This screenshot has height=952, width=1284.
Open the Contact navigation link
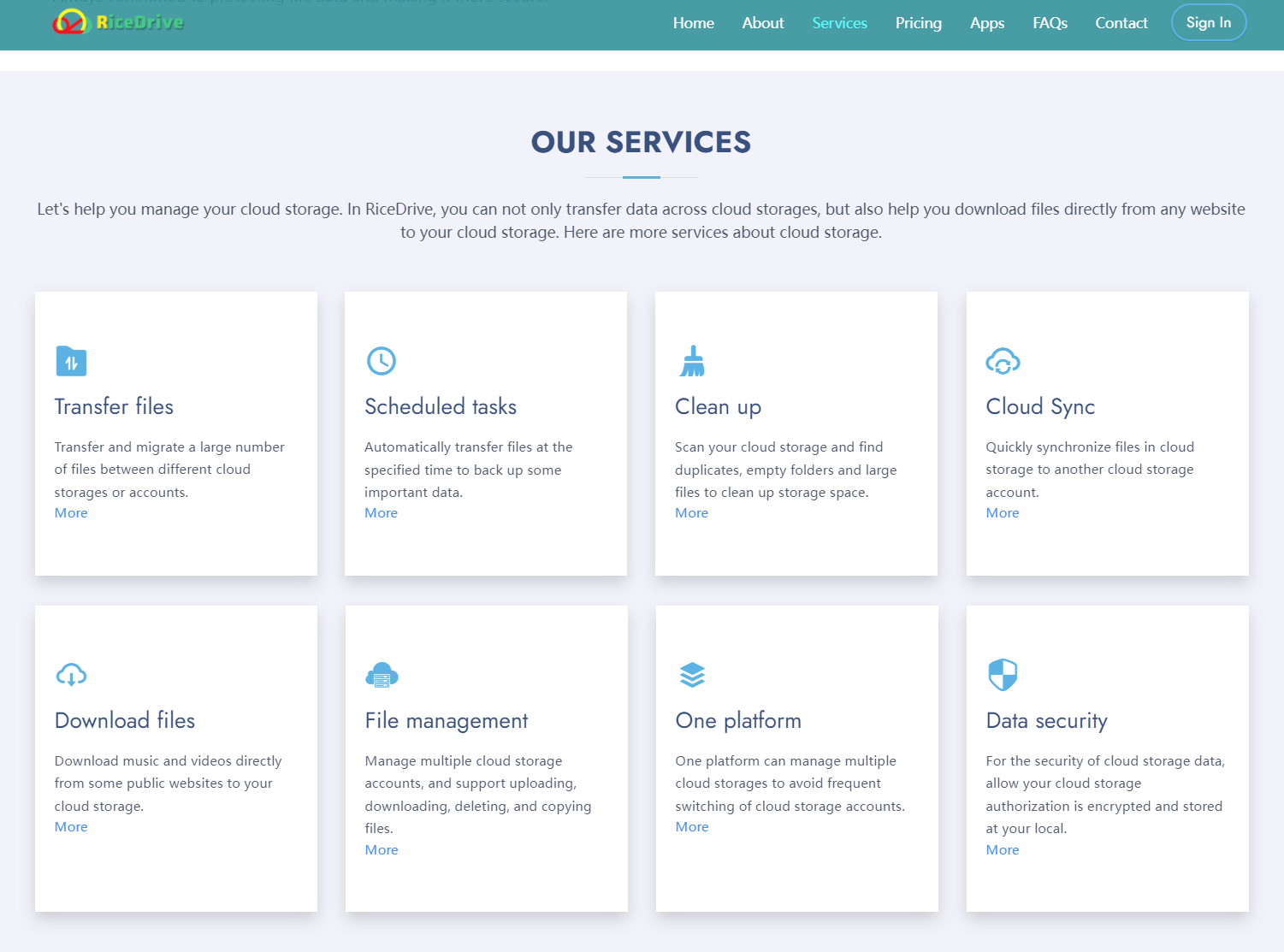click(x=1121, y=23)
